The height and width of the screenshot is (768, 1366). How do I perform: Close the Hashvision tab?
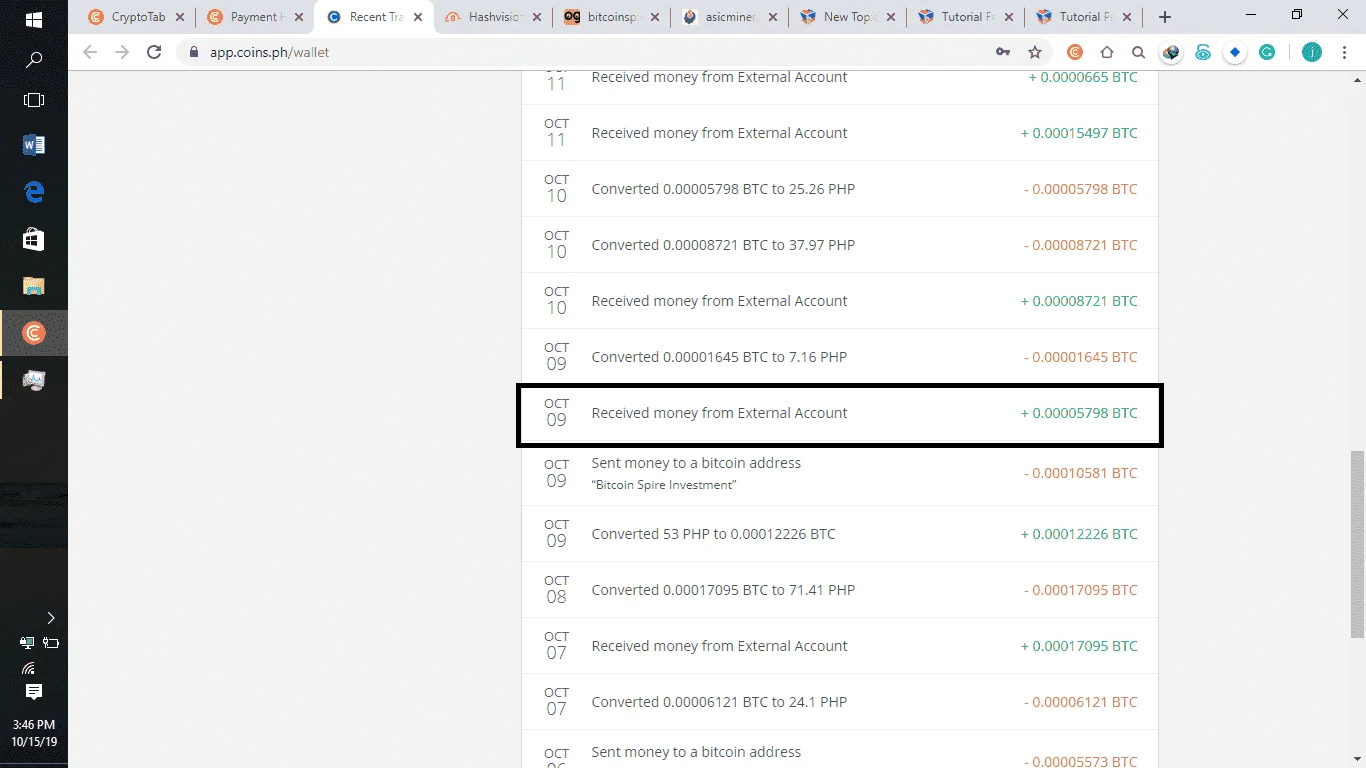pyautogui.click(x=538, y=17)
